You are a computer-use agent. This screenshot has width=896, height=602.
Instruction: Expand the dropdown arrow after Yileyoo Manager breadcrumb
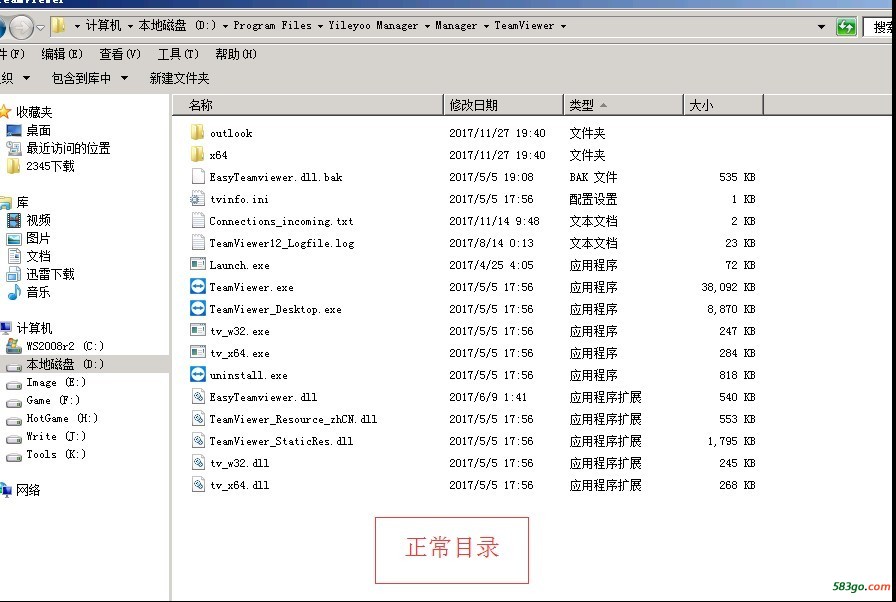(427, 26)
